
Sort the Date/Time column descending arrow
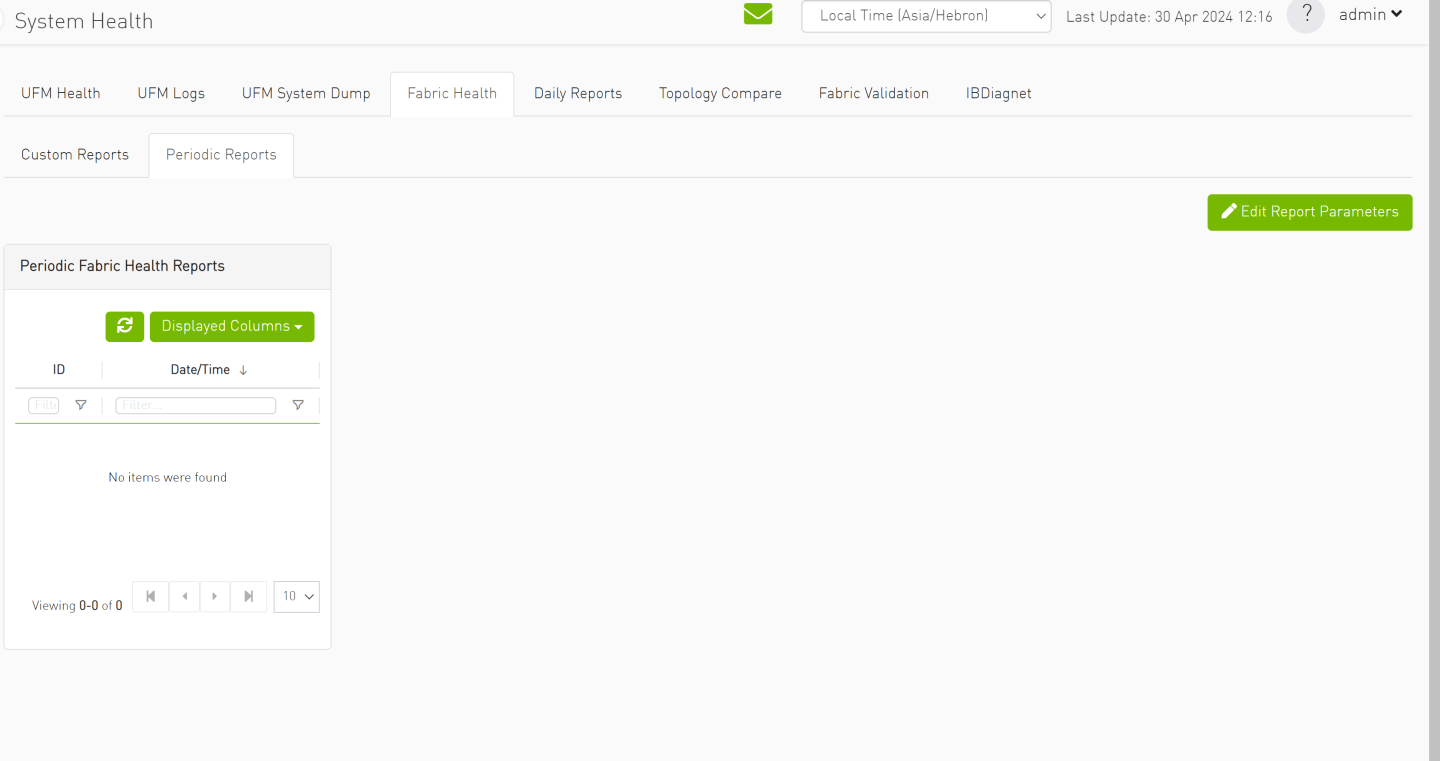click(x=243, y=369)
